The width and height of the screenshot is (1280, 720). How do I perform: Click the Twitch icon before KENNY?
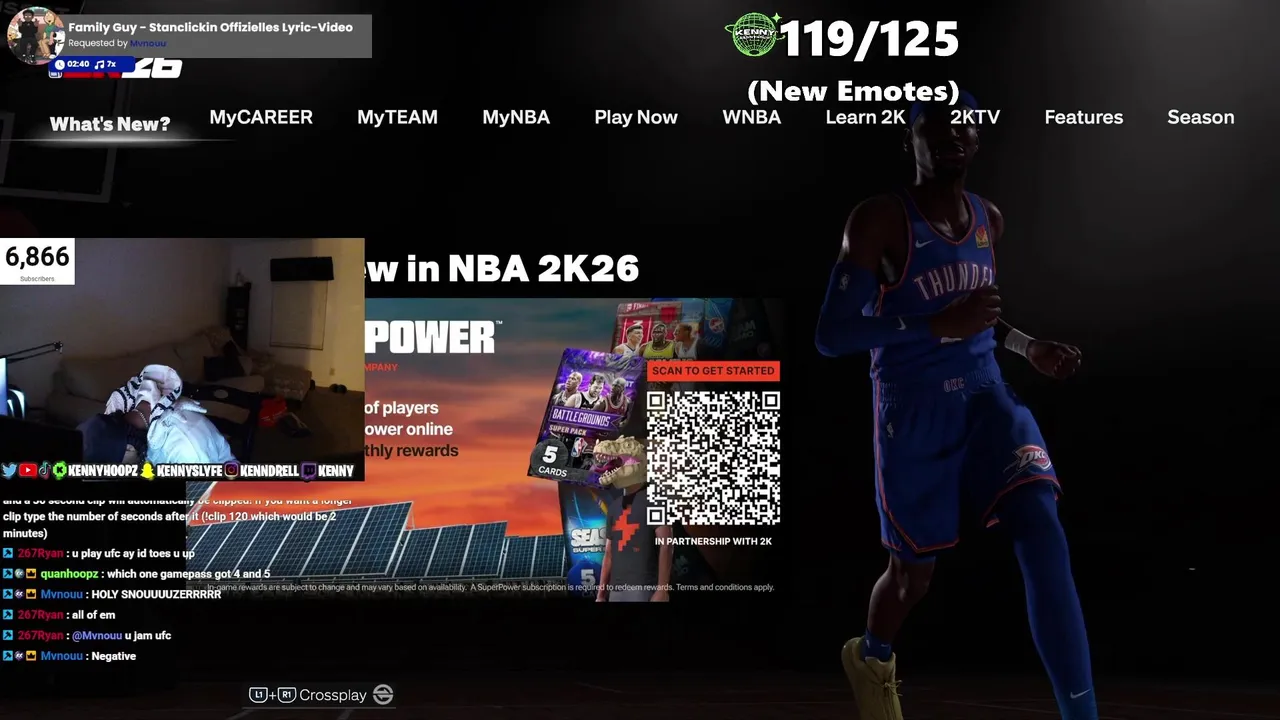(x=309, y=470)
